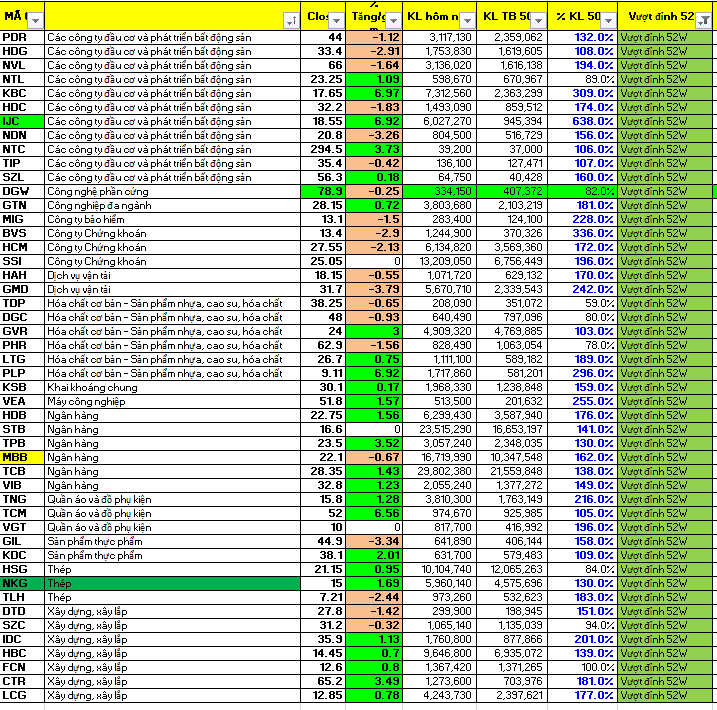717x710 pixels.
Task: Select the LCG ticker cell
Action: 22,695
